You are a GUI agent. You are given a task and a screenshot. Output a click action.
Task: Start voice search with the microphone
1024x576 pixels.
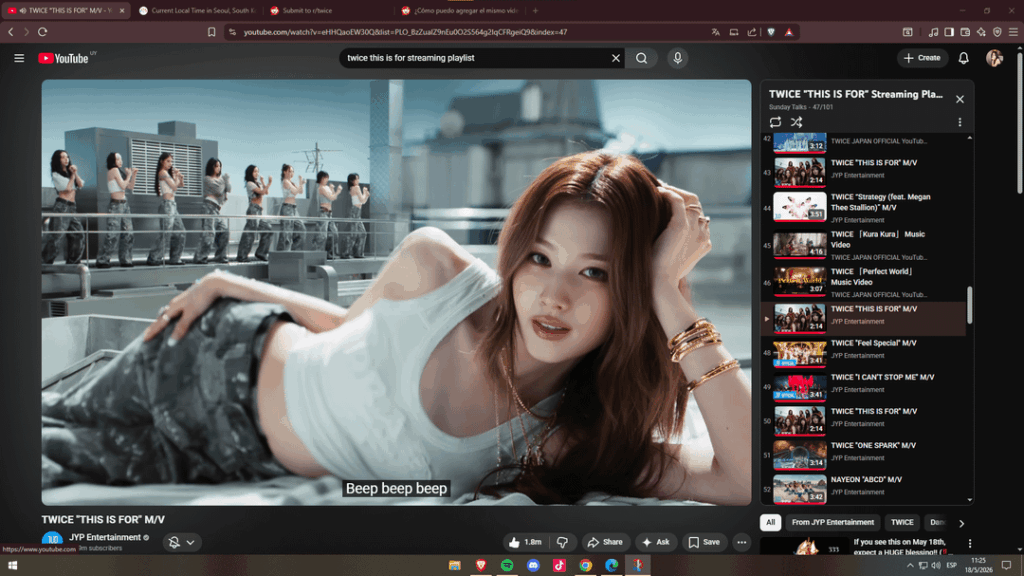[x=677, y=58]
